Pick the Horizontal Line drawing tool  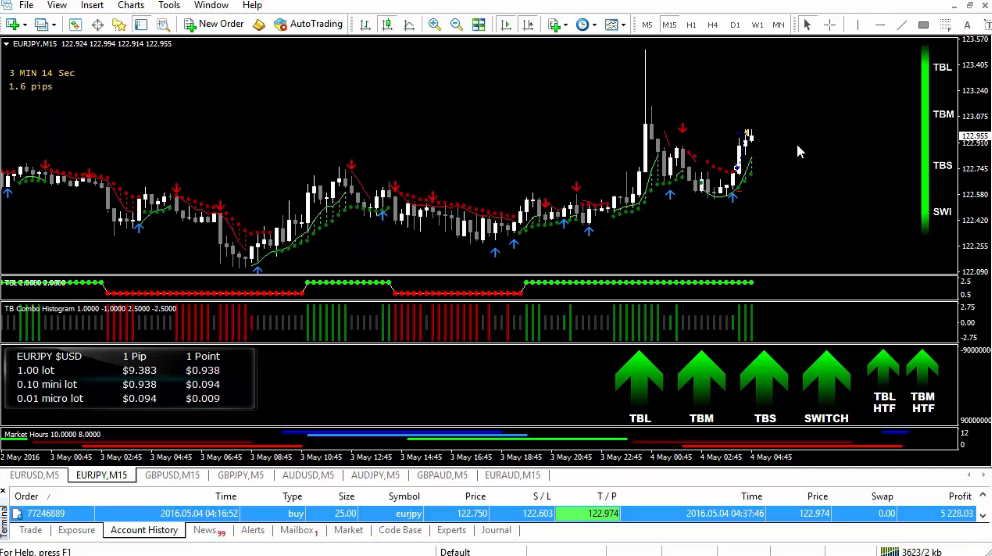(x=879, y=25)
